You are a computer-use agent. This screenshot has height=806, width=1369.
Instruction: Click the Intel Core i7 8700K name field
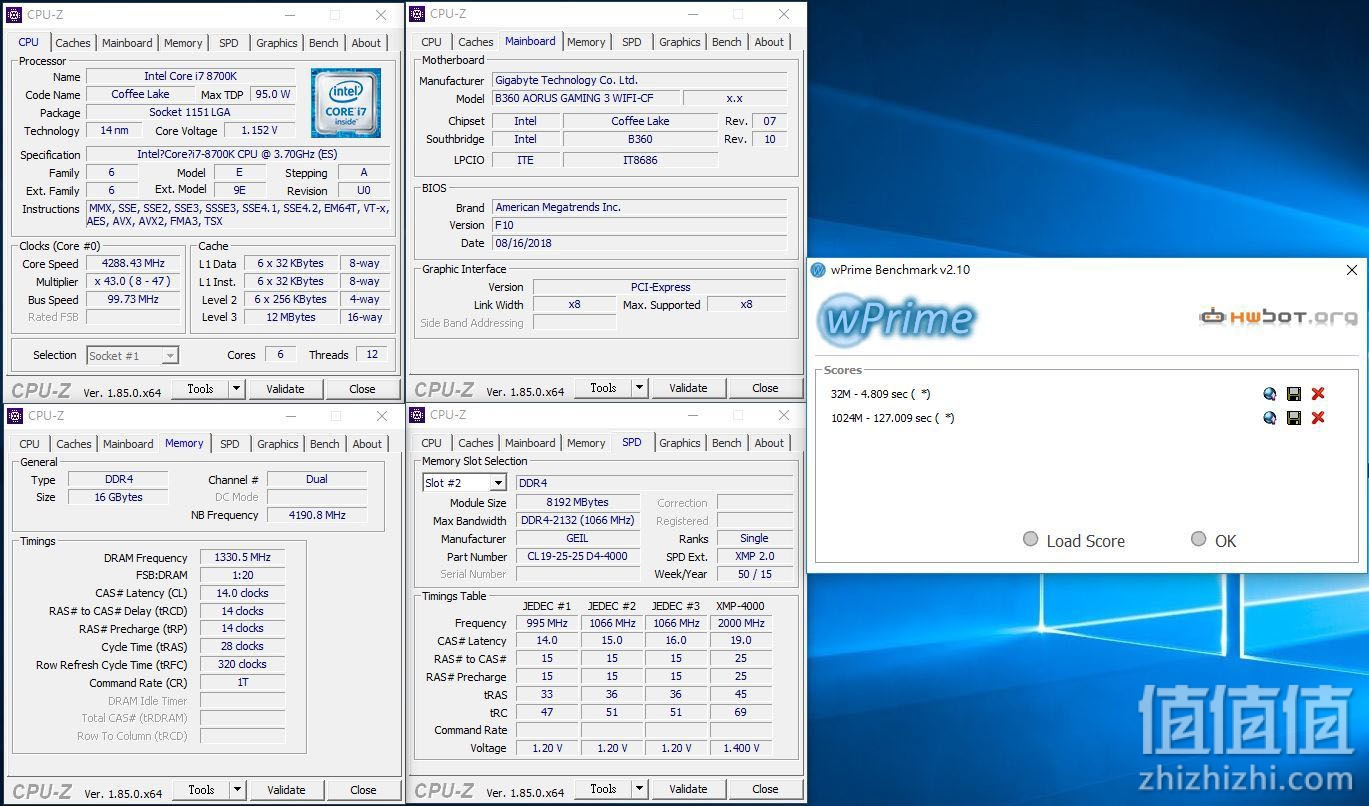(x=190, y=76)
